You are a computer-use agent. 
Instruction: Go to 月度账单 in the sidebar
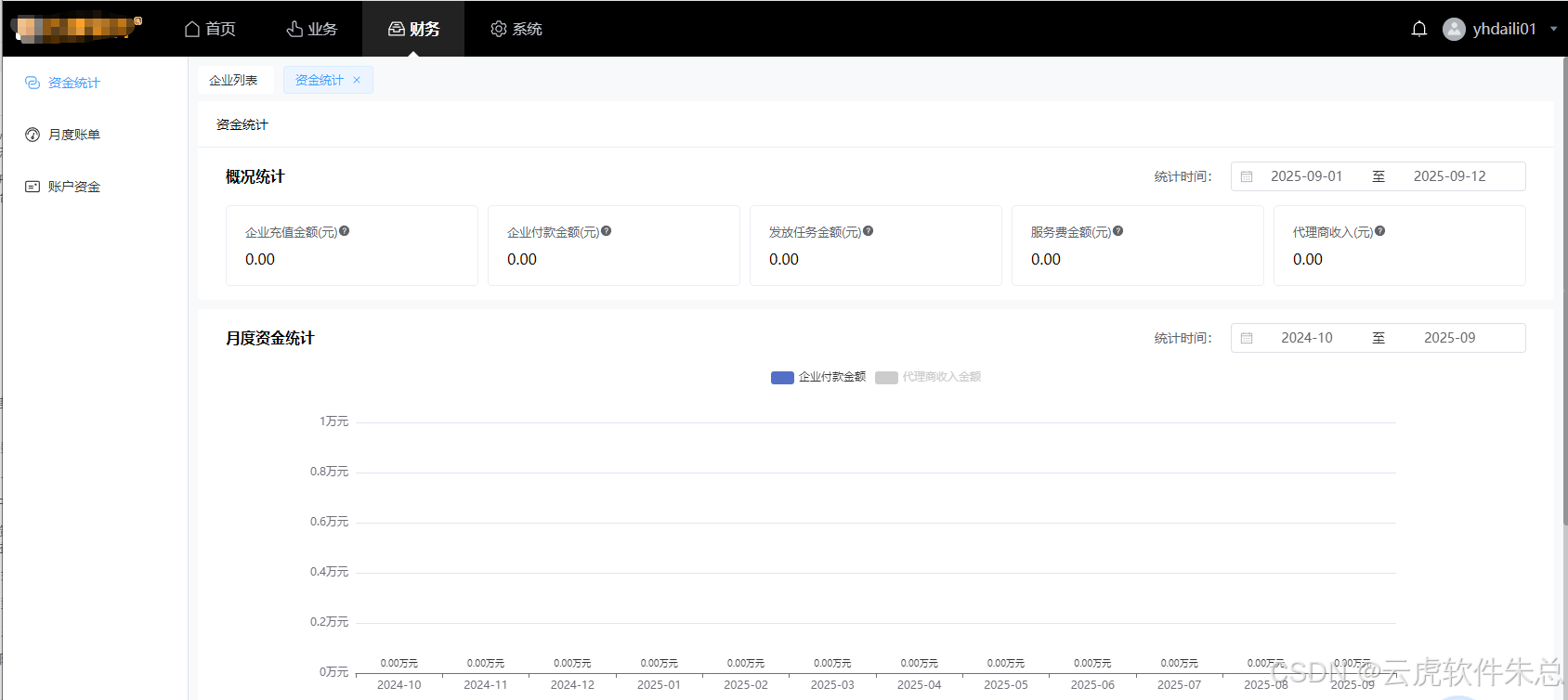[x=73, y=135]
